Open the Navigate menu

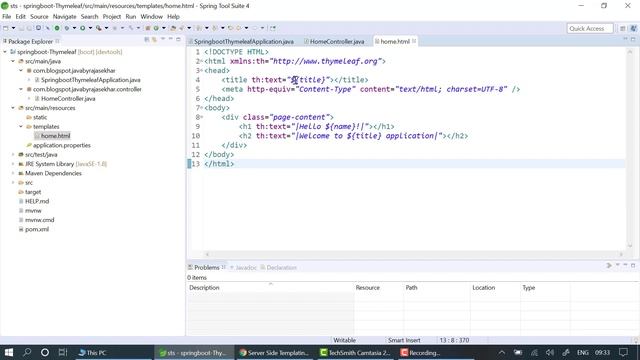[64, 17]
